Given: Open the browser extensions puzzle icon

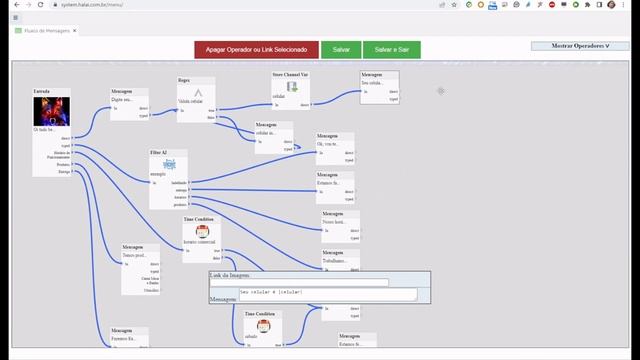Looking at the screenshot, I should tap(587, 5).
